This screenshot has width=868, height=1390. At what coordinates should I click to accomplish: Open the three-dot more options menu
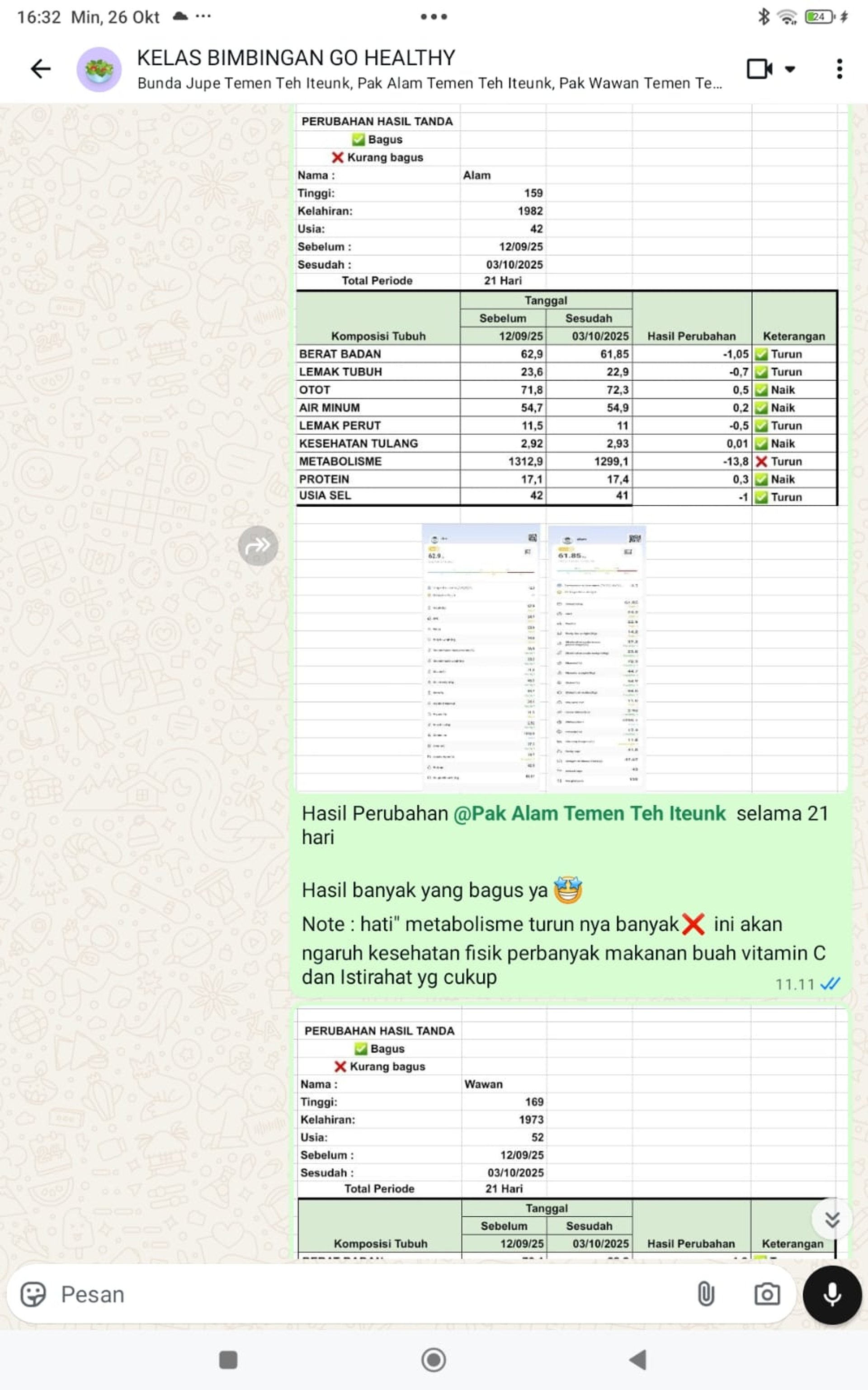pos(840,69)
